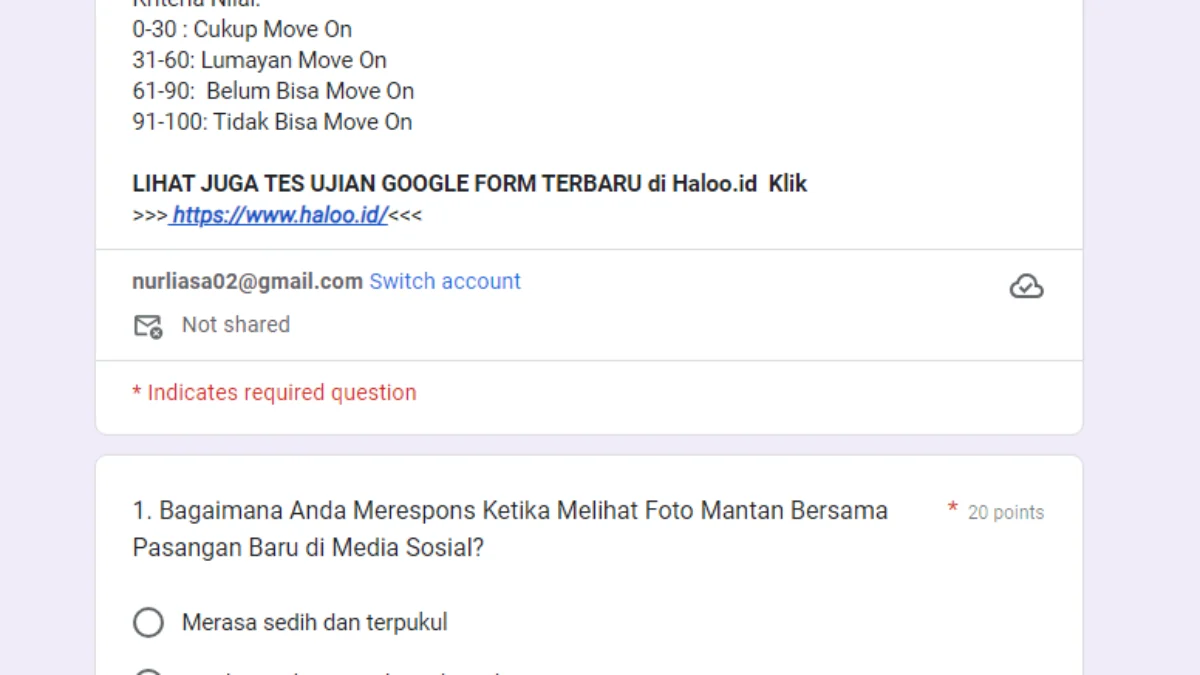This screenshot has height=675, width=1200.
Task: Open the https://www.haloo.id/ link
Action: [279, 215]
